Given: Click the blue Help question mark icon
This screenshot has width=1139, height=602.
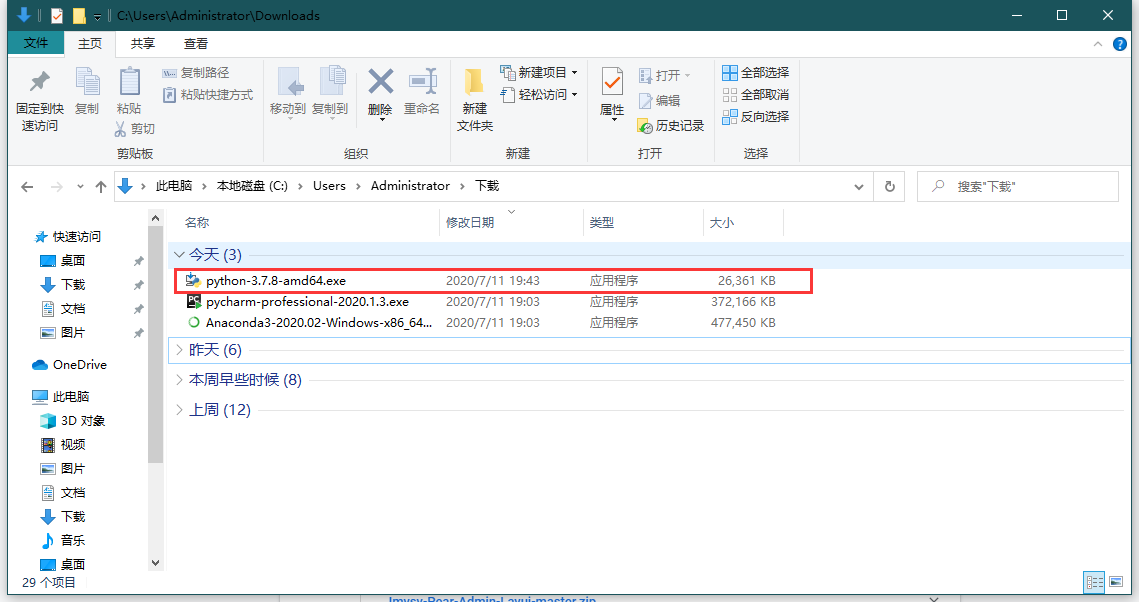Looking at the screenshot, I should click(1120, 44).
